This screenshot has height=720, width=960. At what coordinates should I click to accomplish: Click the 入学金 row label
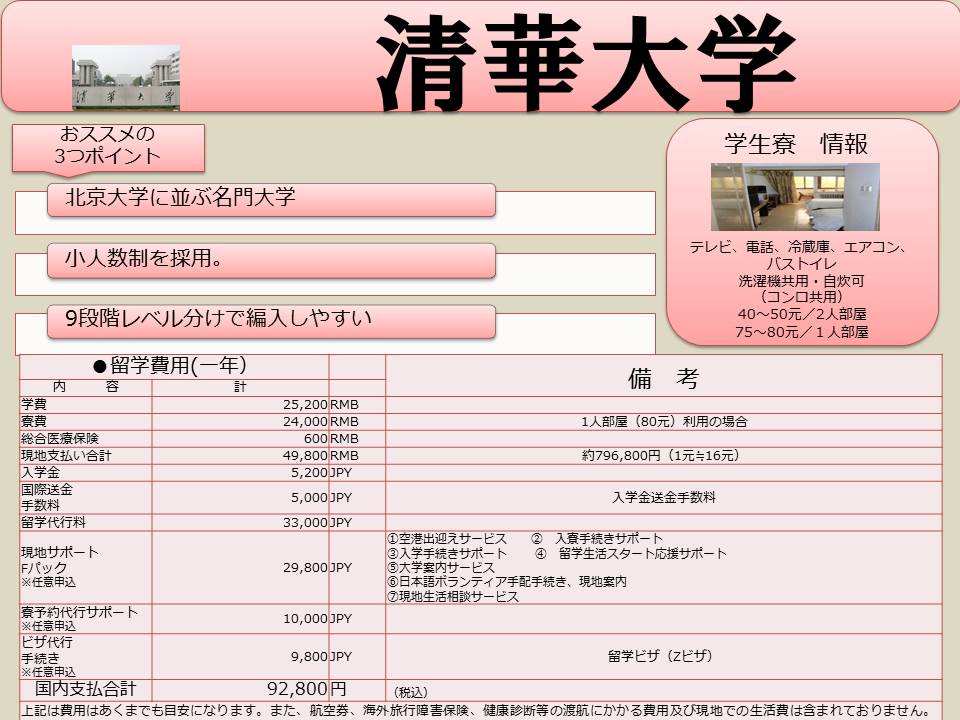(40, 473)
